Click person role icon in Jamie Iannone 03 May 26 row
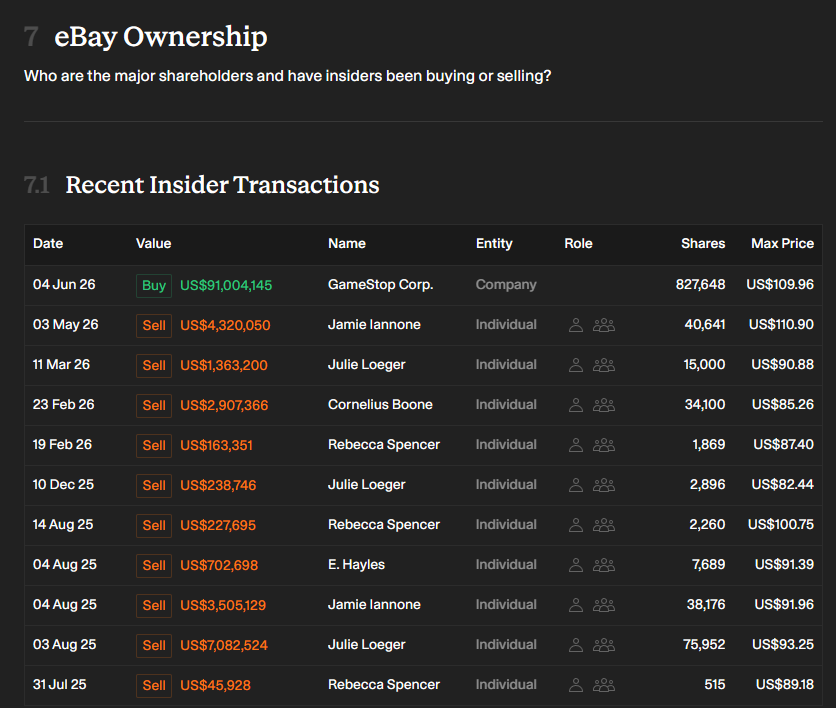The width and height of the screenshot is (836, 708). click(x=576, y=325)
